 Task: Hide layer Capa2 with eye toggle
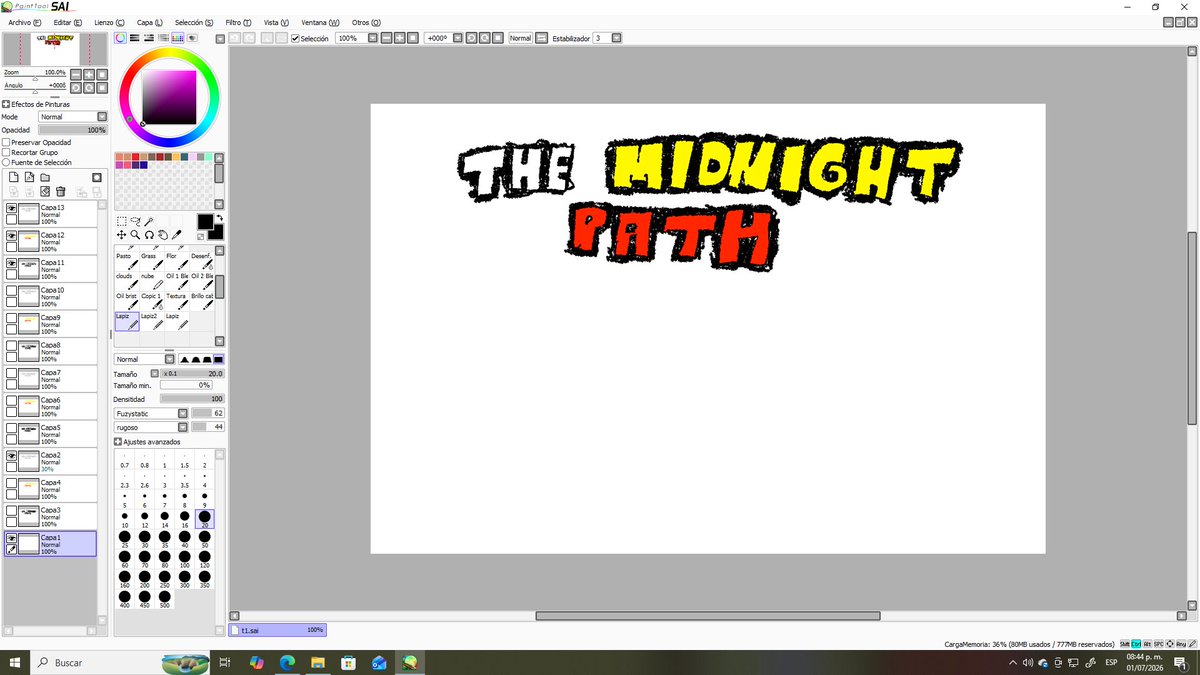12,456
